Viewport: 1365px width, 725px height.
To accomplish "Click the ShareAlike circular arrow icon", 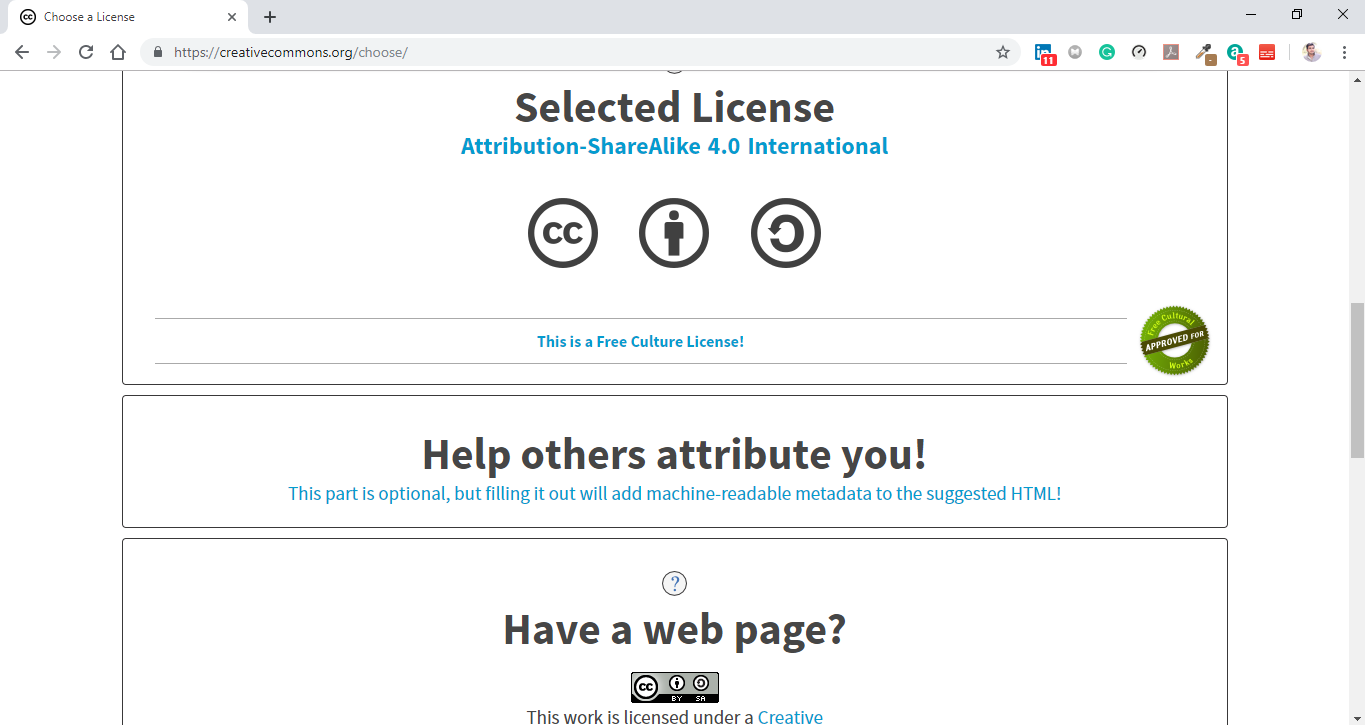I will tap(786, 233).
